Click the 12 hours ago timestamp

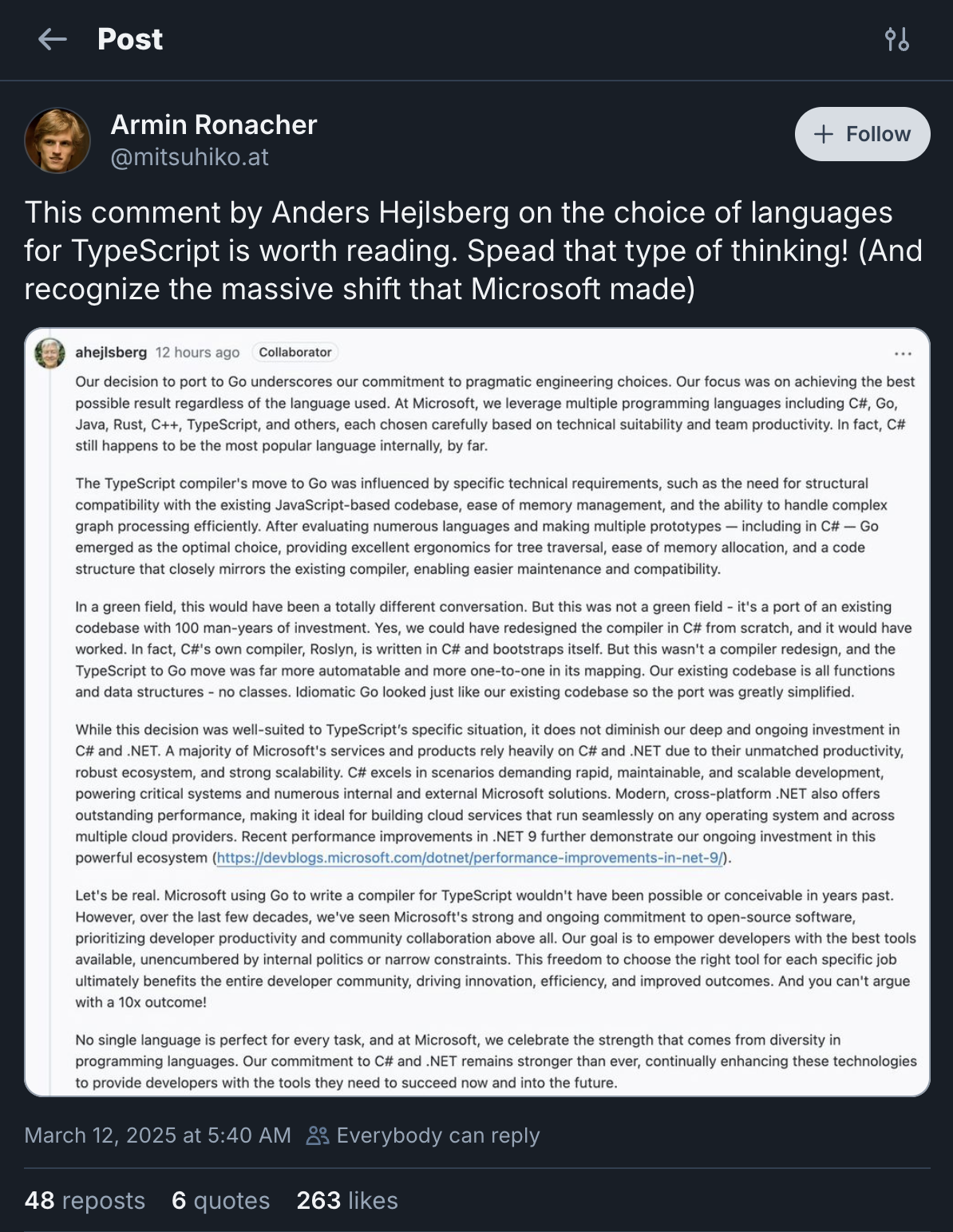pos(197,353)
